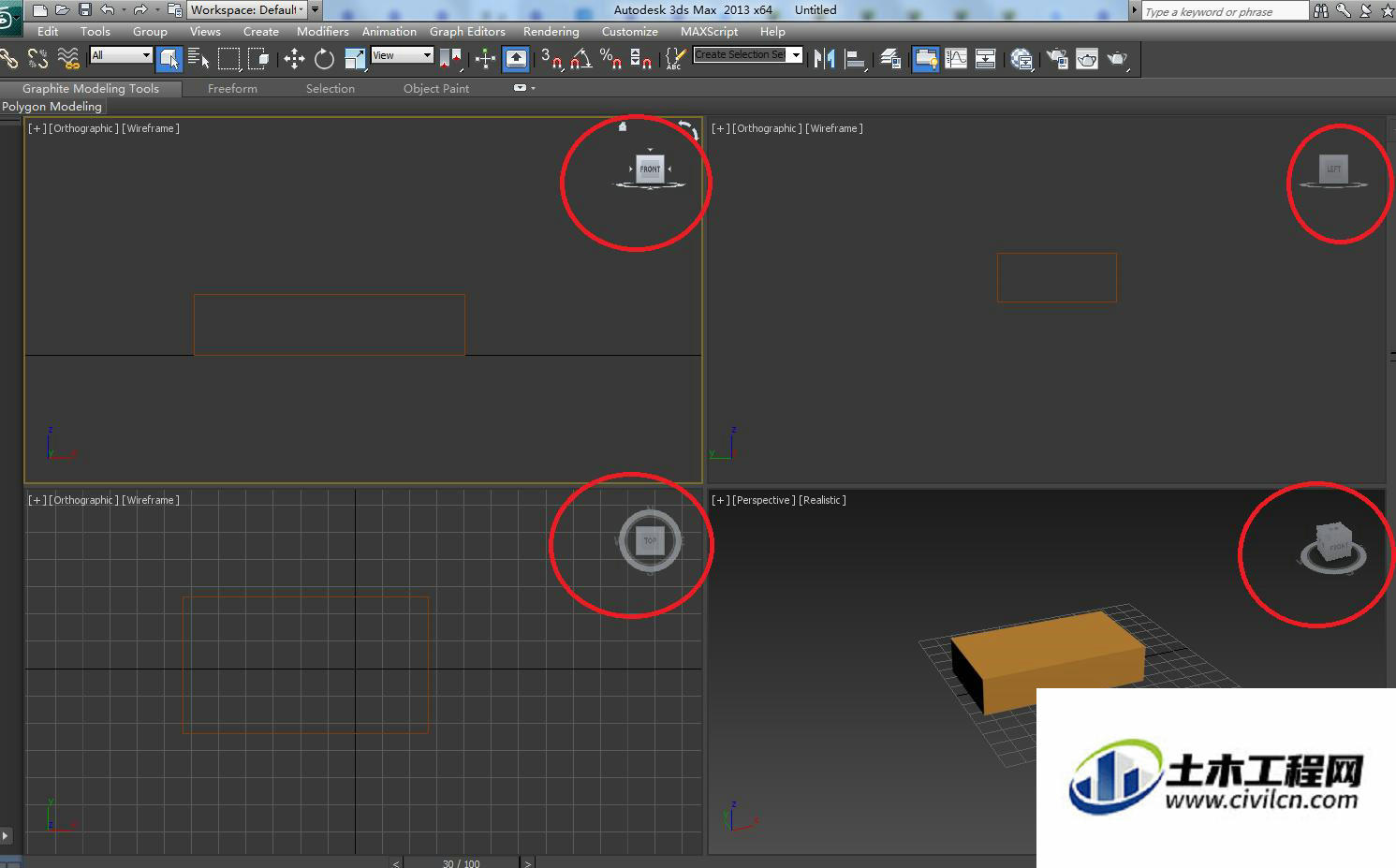Click the Open File icon

click(x=63, y=9)
